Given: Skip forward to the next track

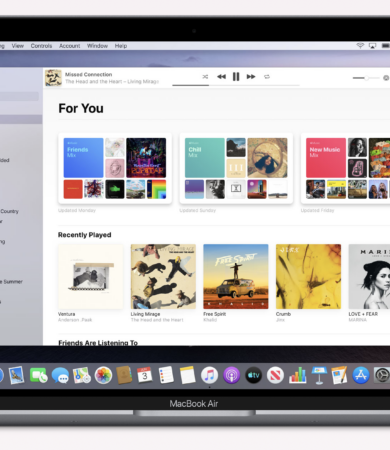Looking at the screenshot, I should 251,77.
